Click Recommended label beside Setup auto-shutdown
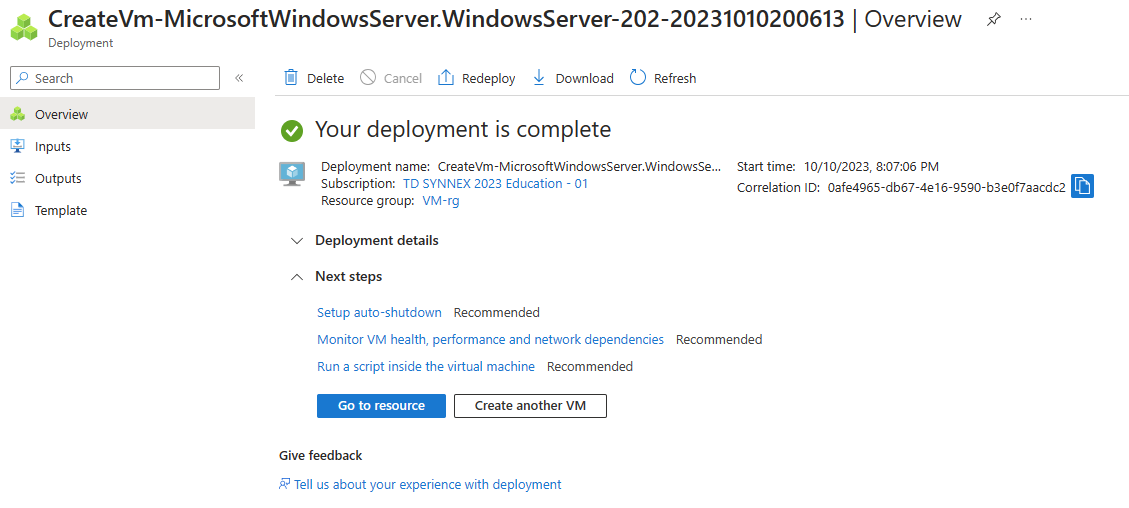The height and width of the screenshot is (508, 1129). [497, 312]
